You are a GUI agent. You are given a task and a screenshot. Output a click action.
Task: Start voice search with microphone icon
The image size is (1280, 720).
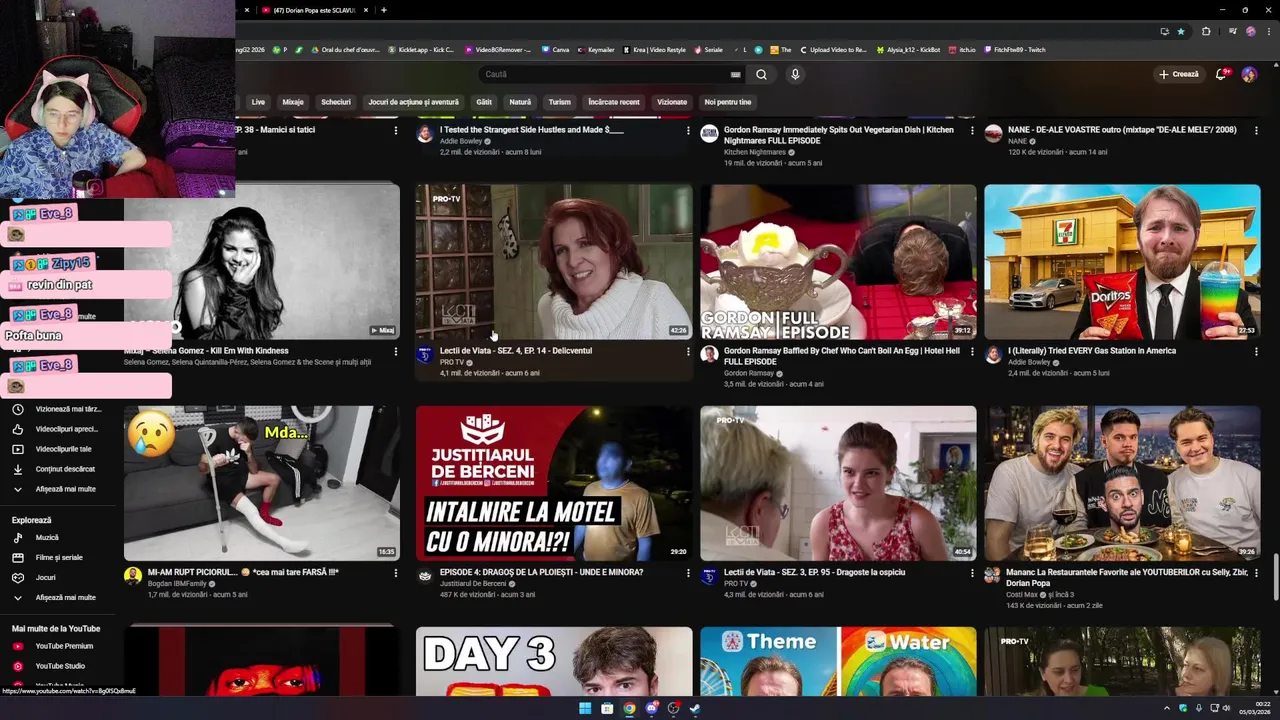[795, 74]
